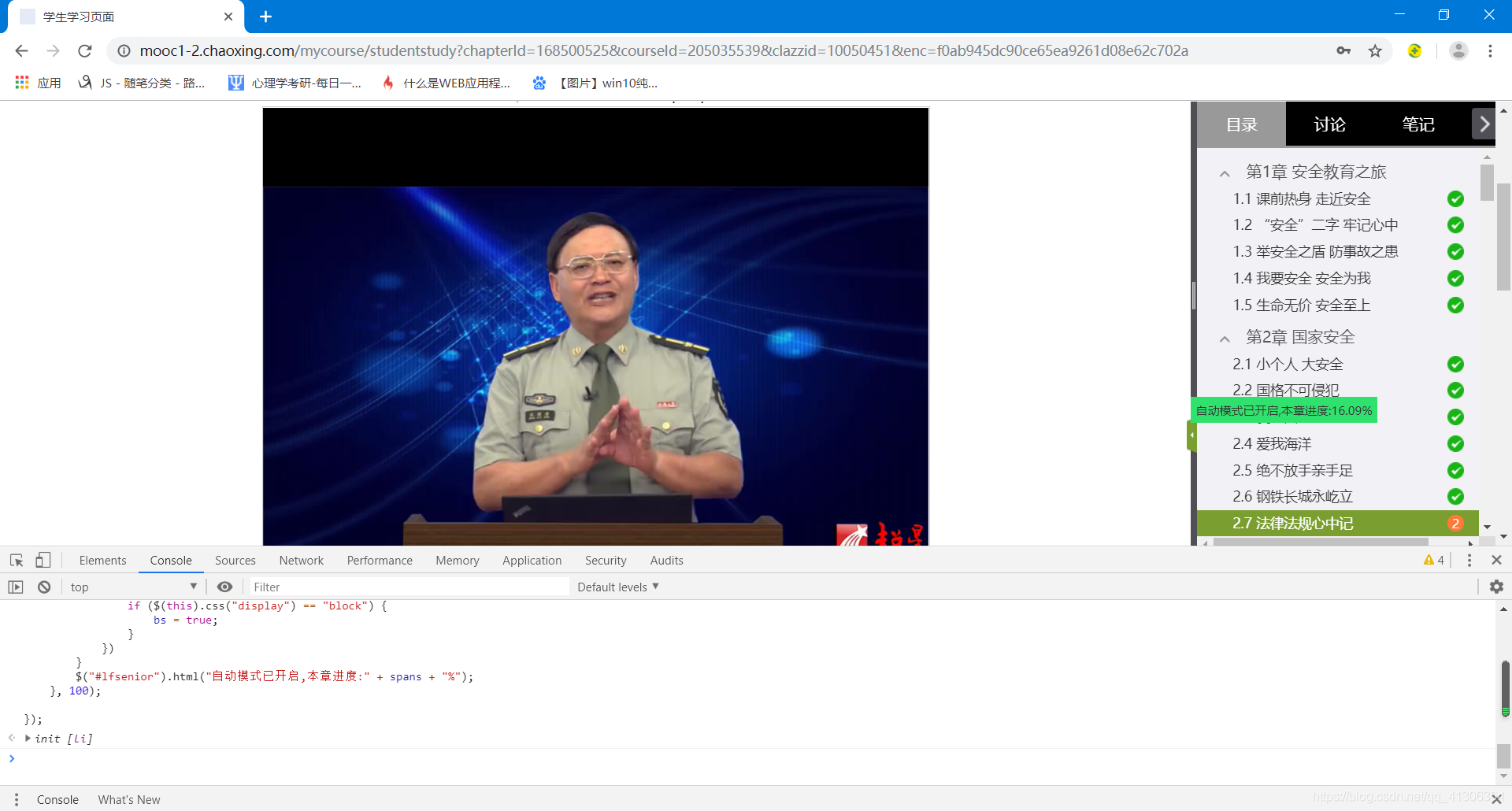
Task: Toggle the live expressions eye icon
Action: point(225,587)
